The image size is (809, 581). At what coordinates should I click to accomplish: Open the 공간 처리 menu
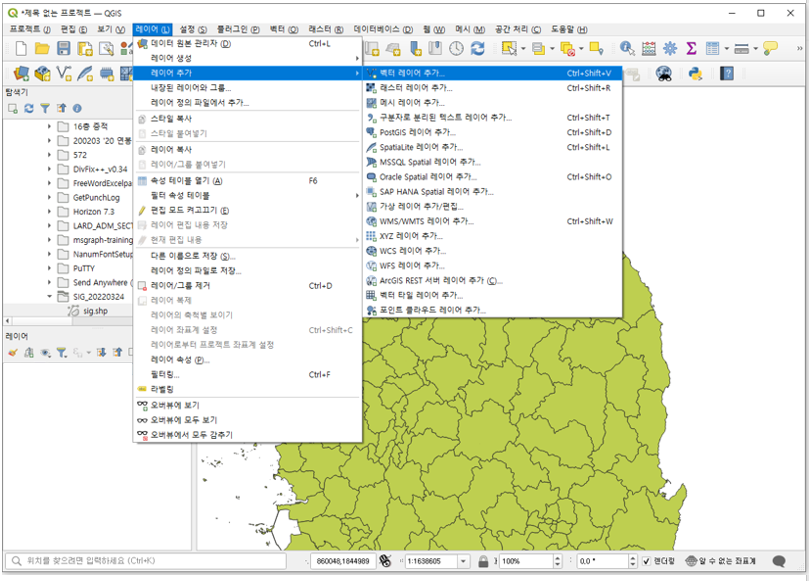point(518,29)
